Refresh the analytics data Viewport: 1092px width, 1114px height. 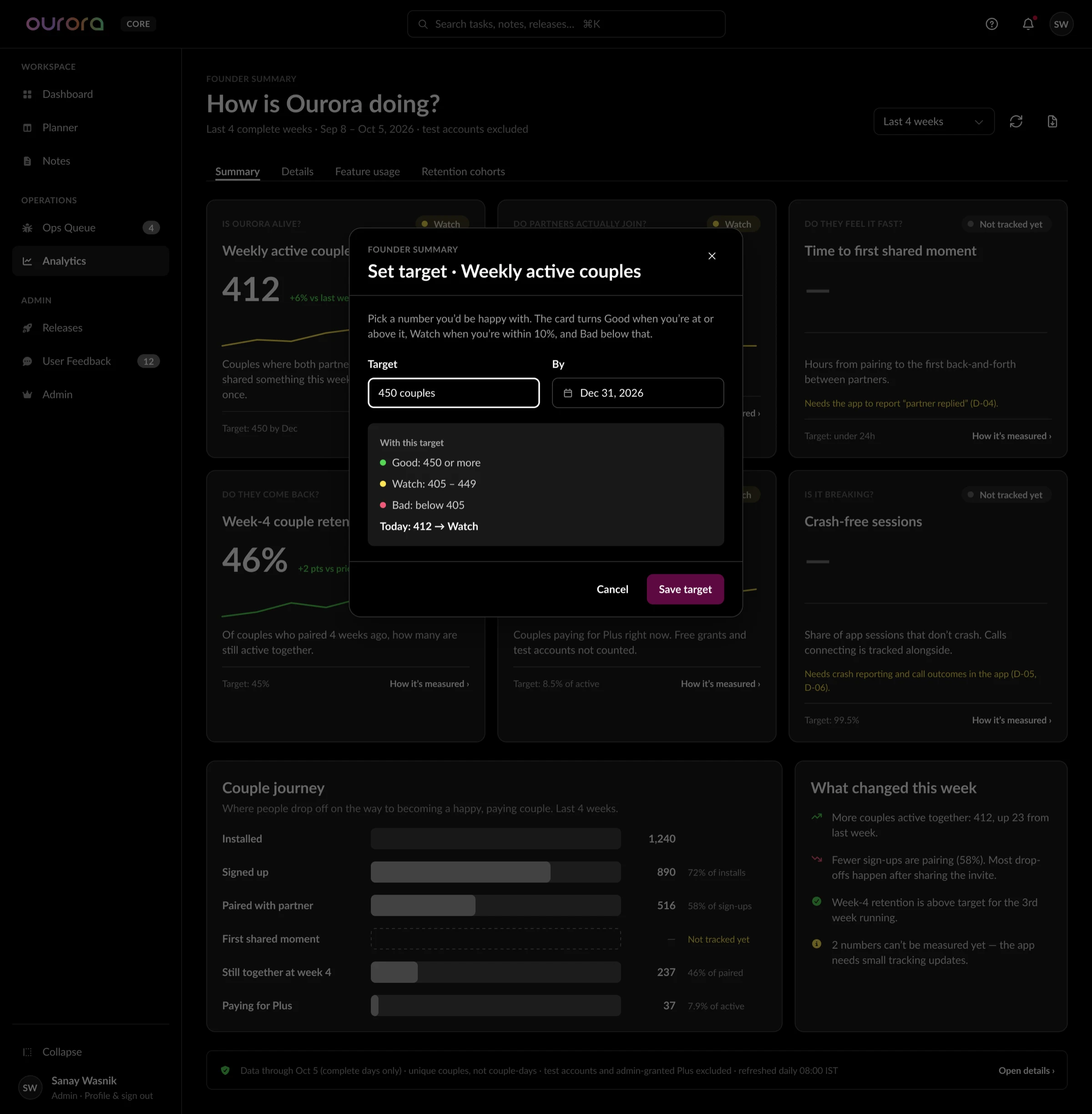pyautogui.click(x=1016, y=122)
